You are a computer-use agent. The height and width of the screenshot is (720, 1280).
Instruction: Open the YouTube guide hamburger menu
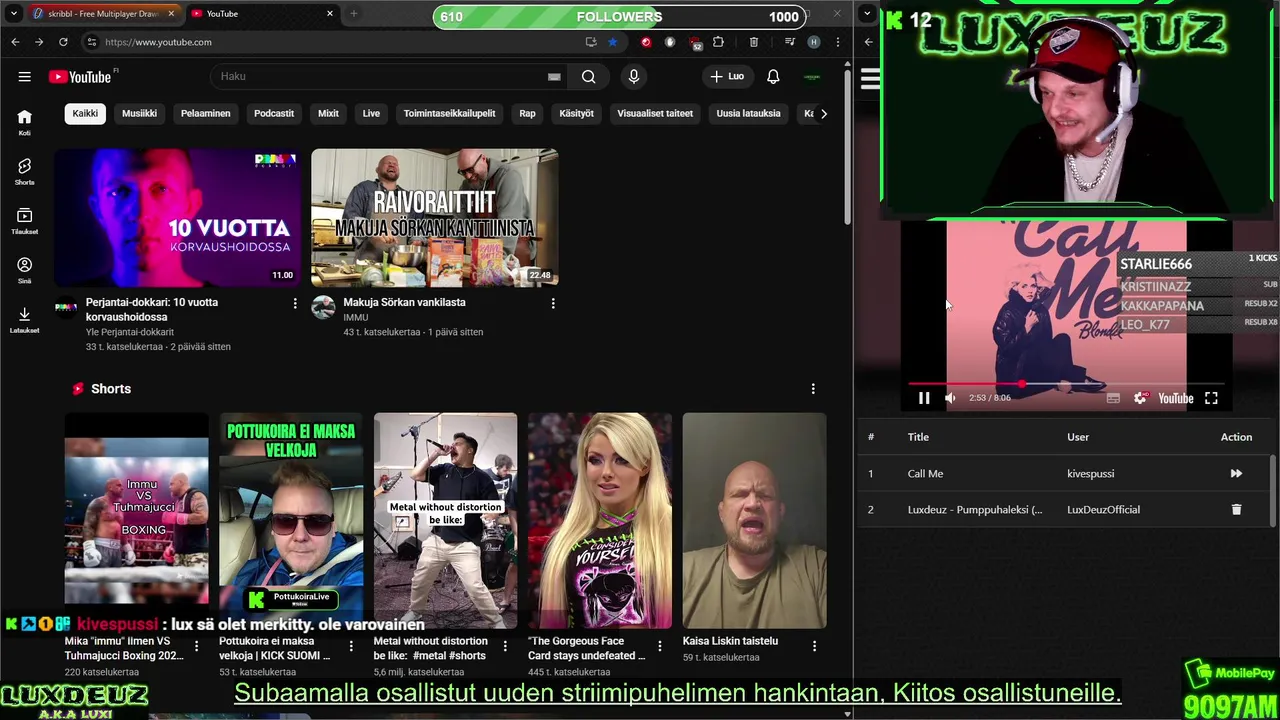coord(24,77)
